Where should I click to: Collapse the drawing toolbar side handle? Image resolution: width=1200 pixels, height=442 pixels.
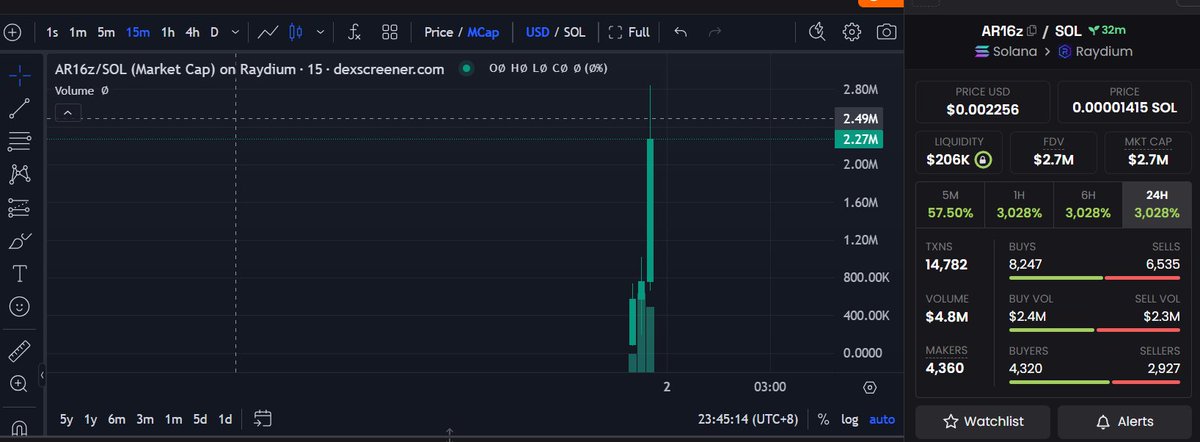42,376
